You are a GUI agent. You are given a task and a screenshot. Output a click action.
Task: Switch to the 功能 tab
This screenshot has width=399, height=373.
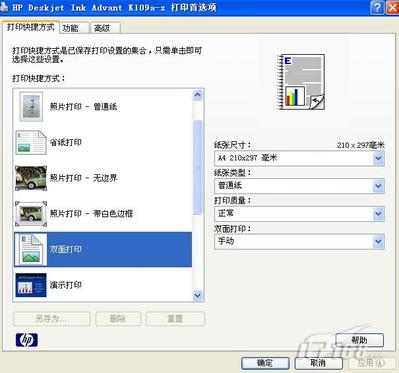pyautogui.click(x=74, y=28)
